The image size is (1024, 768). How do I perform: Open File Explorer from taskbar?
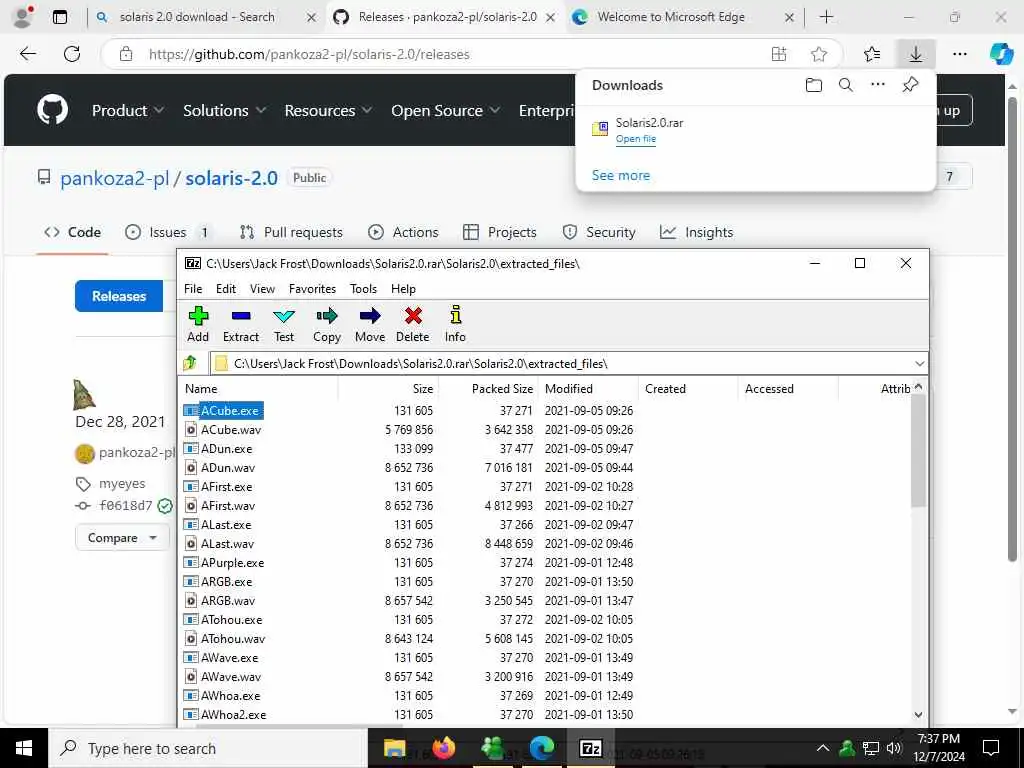click(x=394, y=748)
